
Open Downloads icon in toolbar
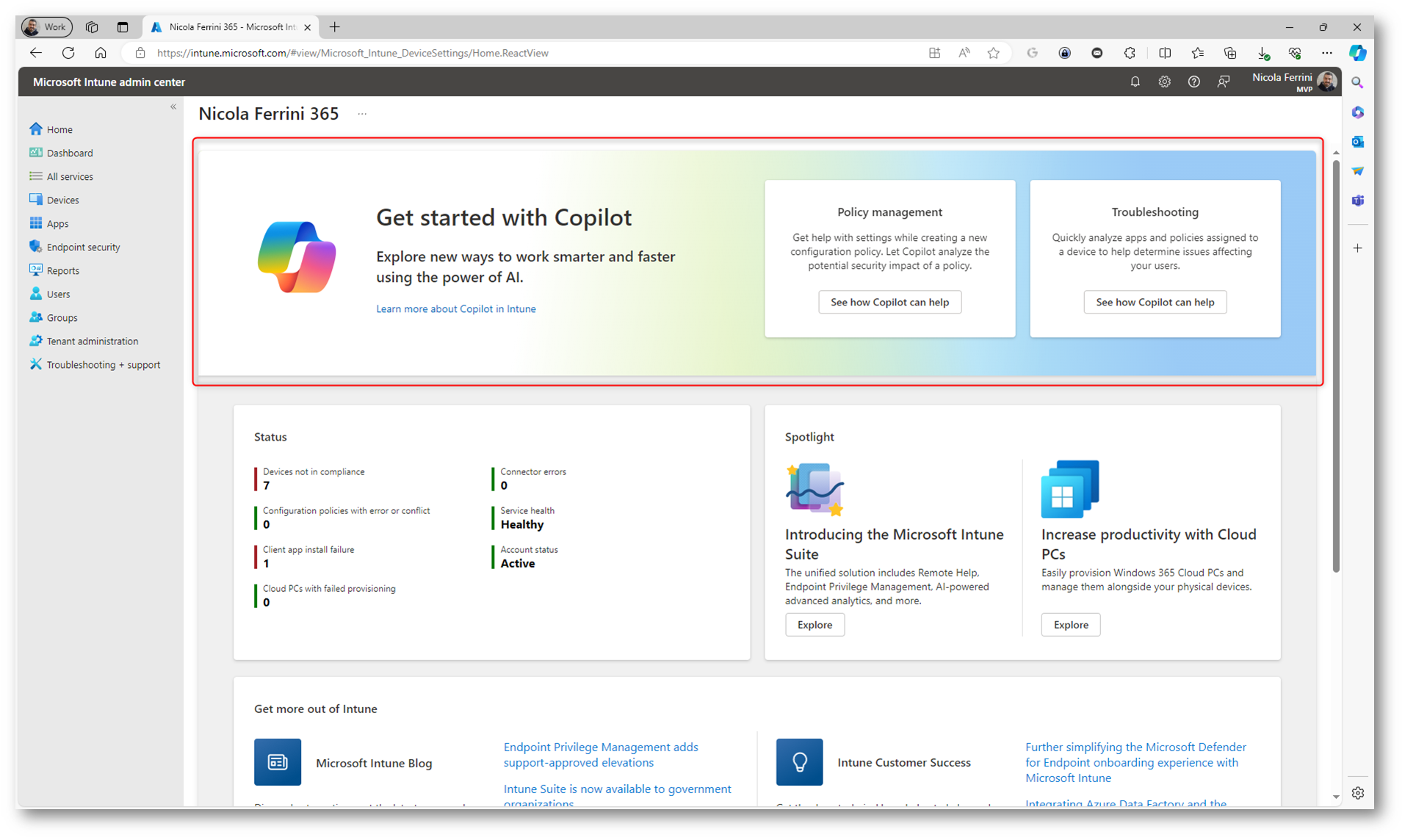1263,53
